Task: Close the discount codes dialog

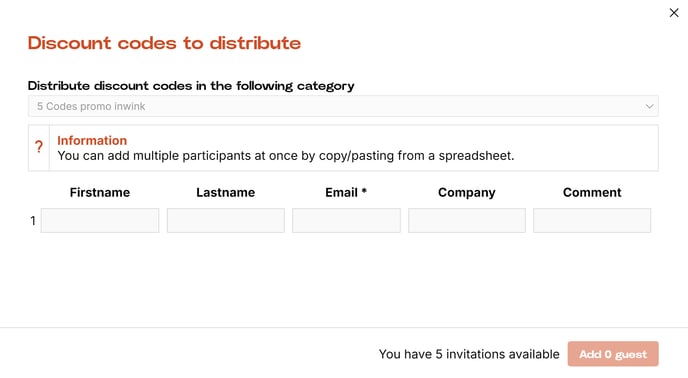Action: (x=674, y=13)
